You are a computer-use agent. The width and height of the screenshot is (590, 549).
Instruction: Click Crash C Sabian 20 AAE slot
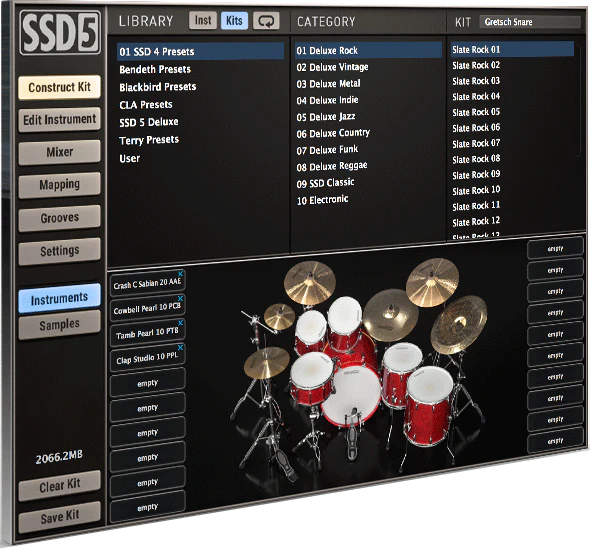tap(147, 283)
